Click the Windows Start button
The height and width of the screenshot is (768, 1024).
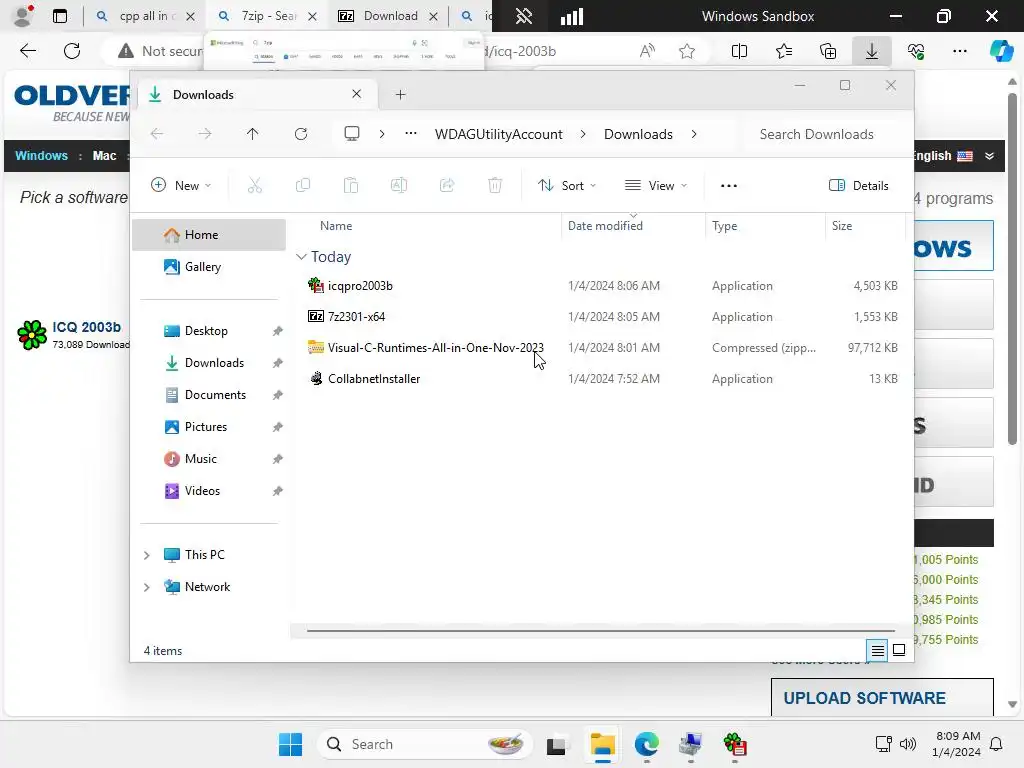291,744
